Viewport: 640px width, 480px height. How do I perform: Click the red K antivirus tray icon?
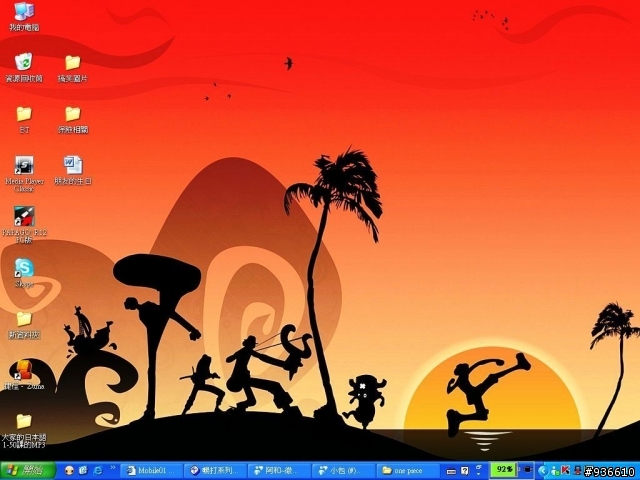click(x=565, y=470)
